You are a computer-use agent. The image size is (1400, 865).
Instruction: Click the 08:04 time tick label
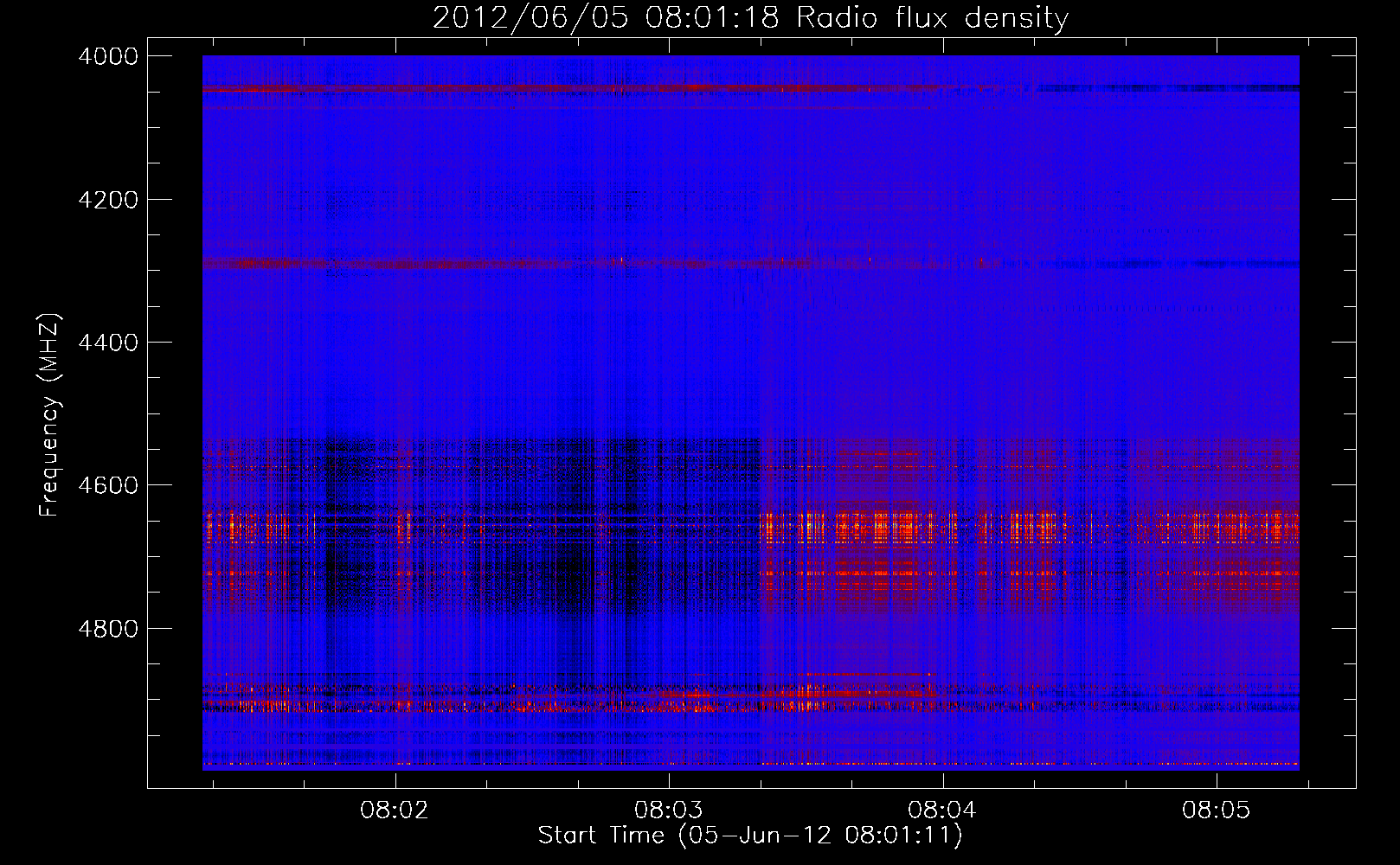[x=942, y=811]
